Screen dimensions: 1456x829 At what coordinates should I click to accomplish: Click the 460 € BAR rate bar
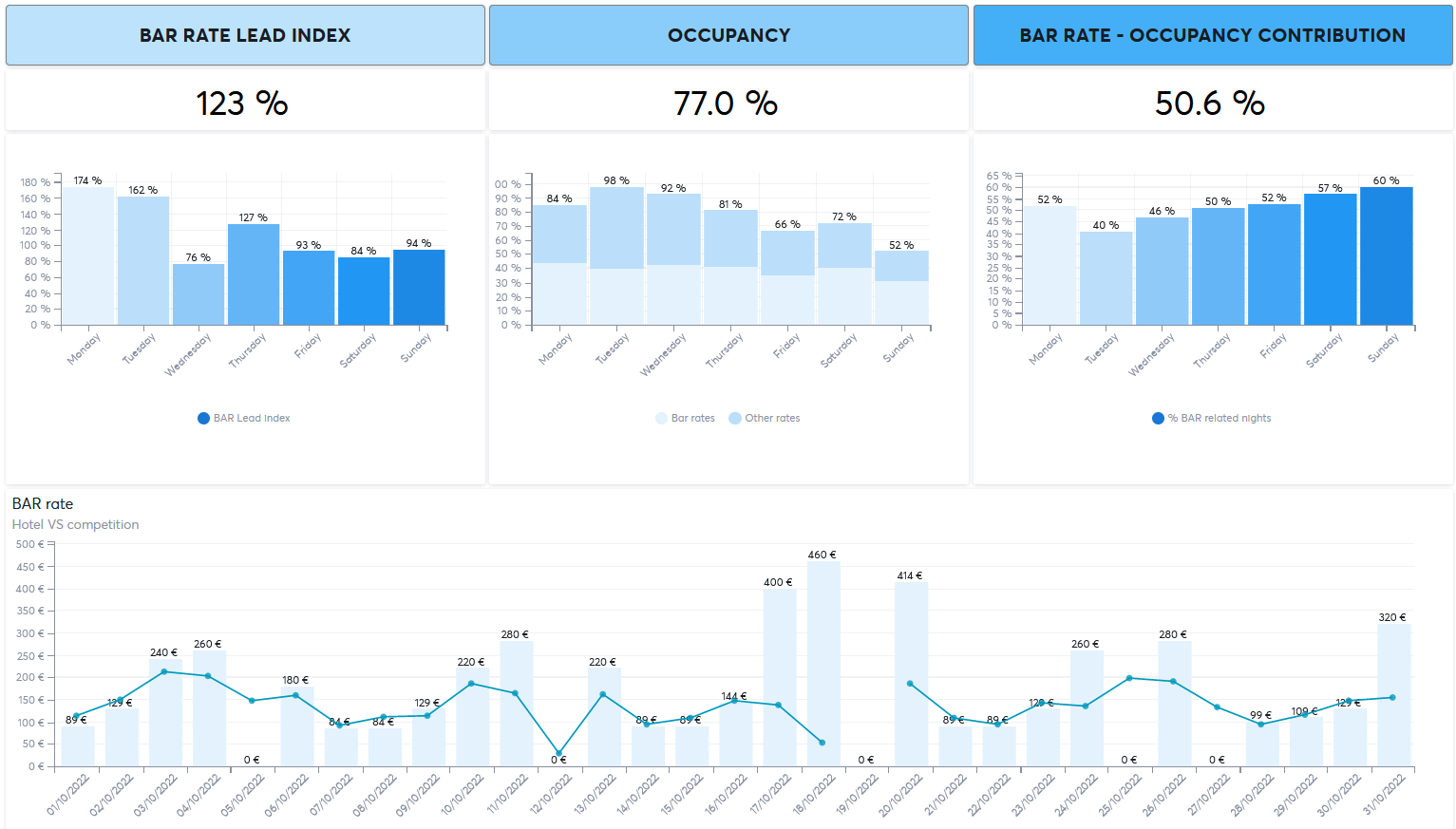click(823, 664)
